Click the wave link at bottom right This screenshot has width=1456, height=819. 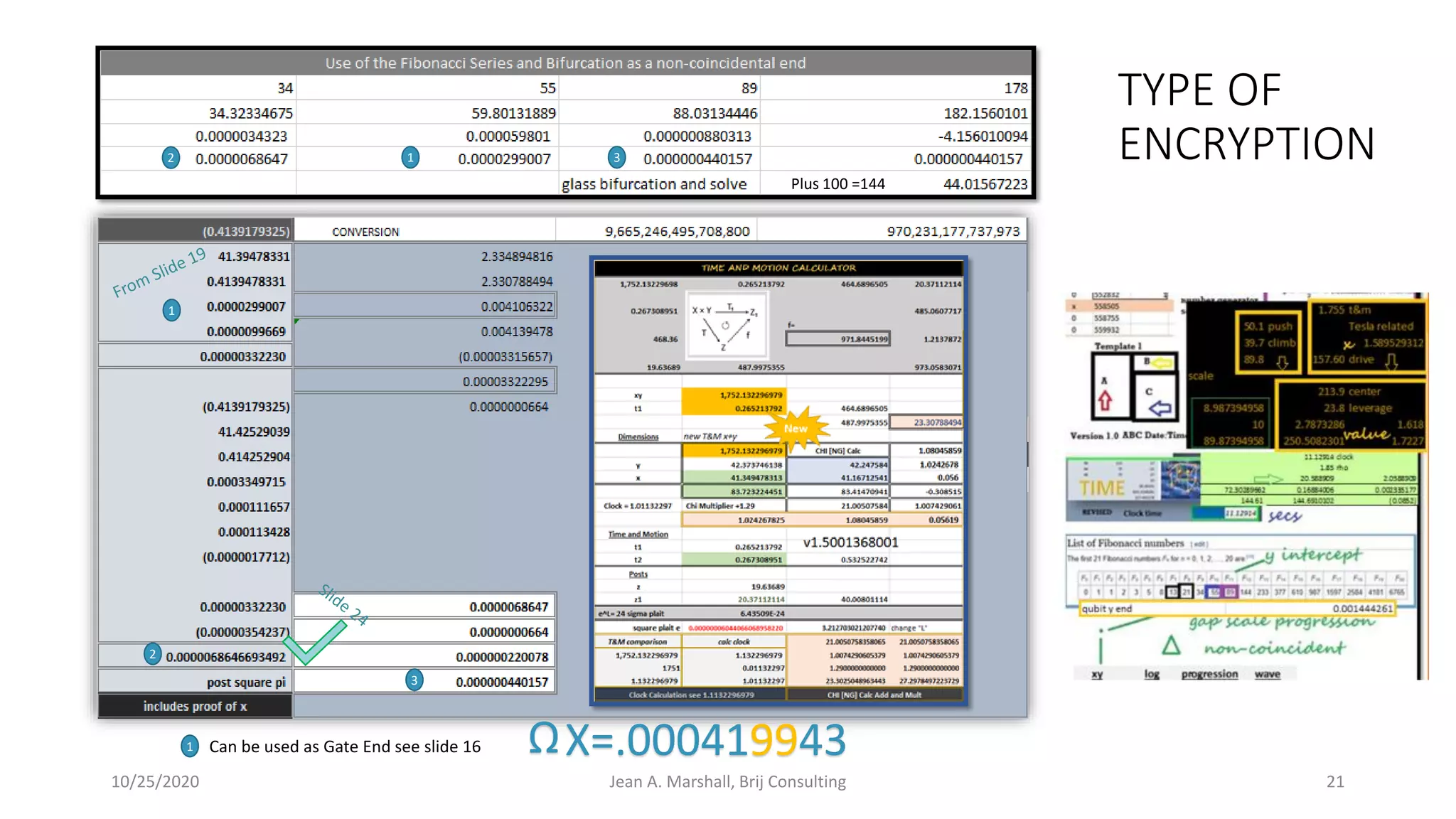1267,674
